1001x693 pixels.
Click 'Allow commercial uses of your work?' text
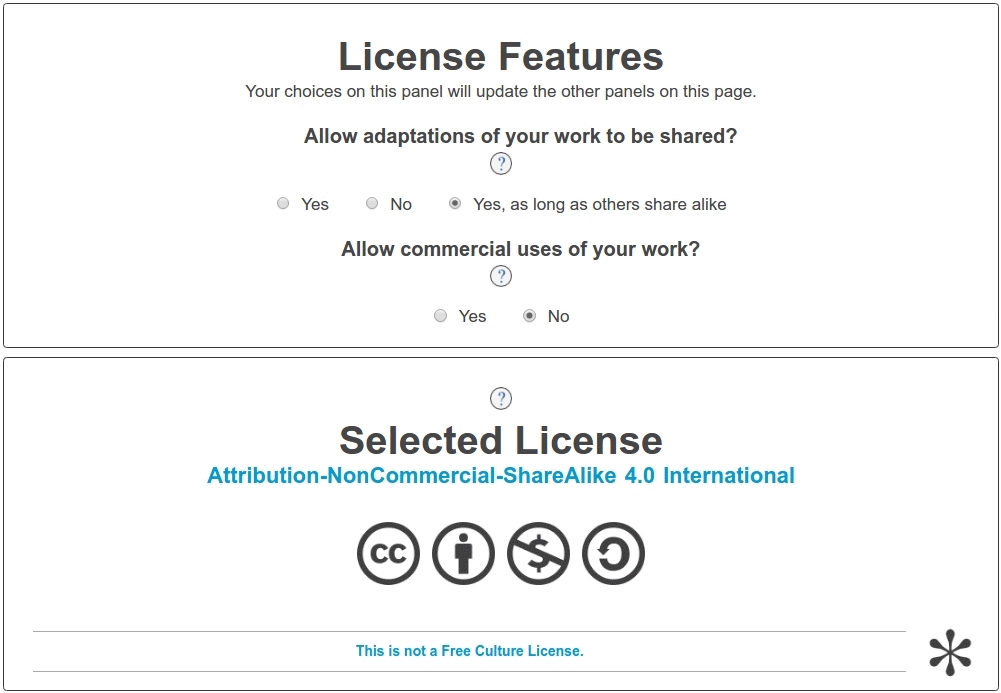[x=520, y=248]
